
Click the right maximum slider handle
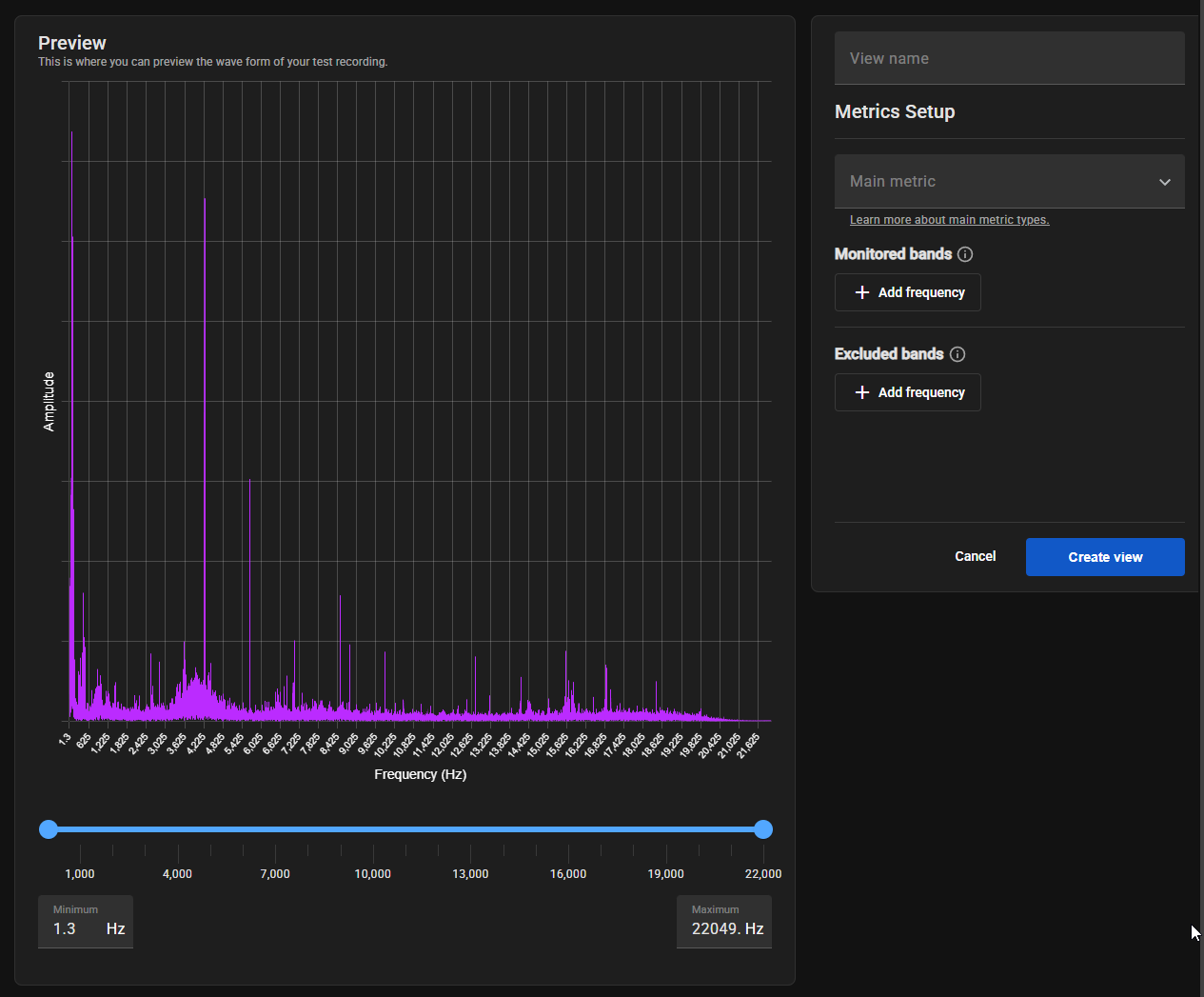pyautogui.click(x=762, y=829)
